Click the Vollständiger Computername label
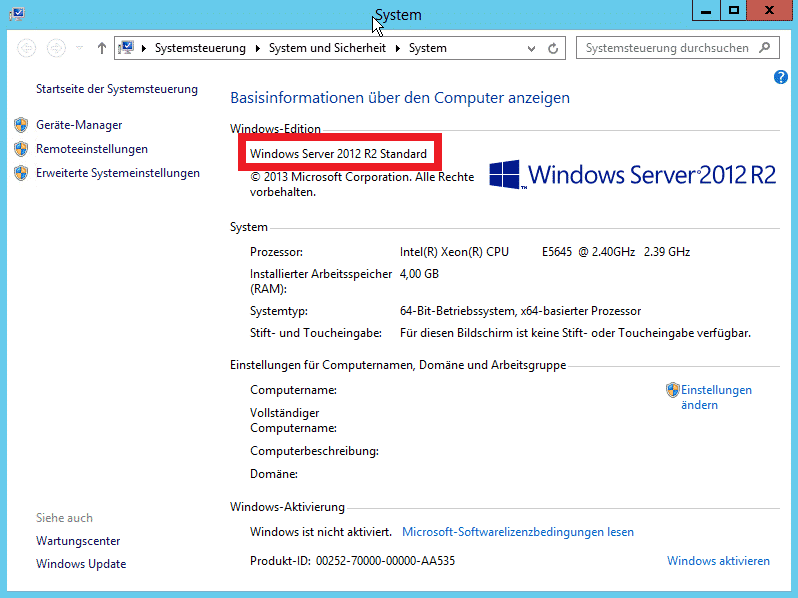This screenshot has width=798, height=598. (x=293, y=420)
